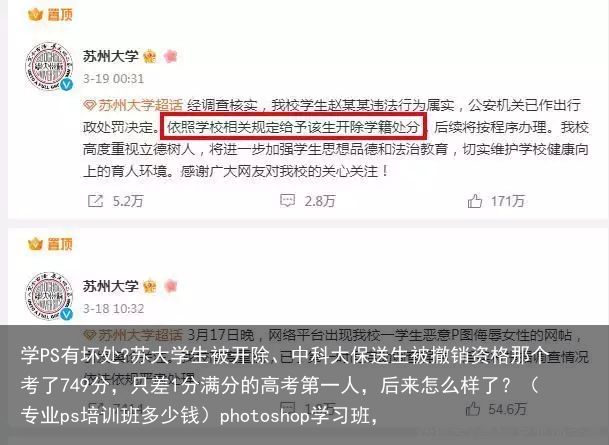Open comments via the 2.8万 comment icon
Image resolution: width=609 pixels, height=445 pixels.
click(287, 201)
